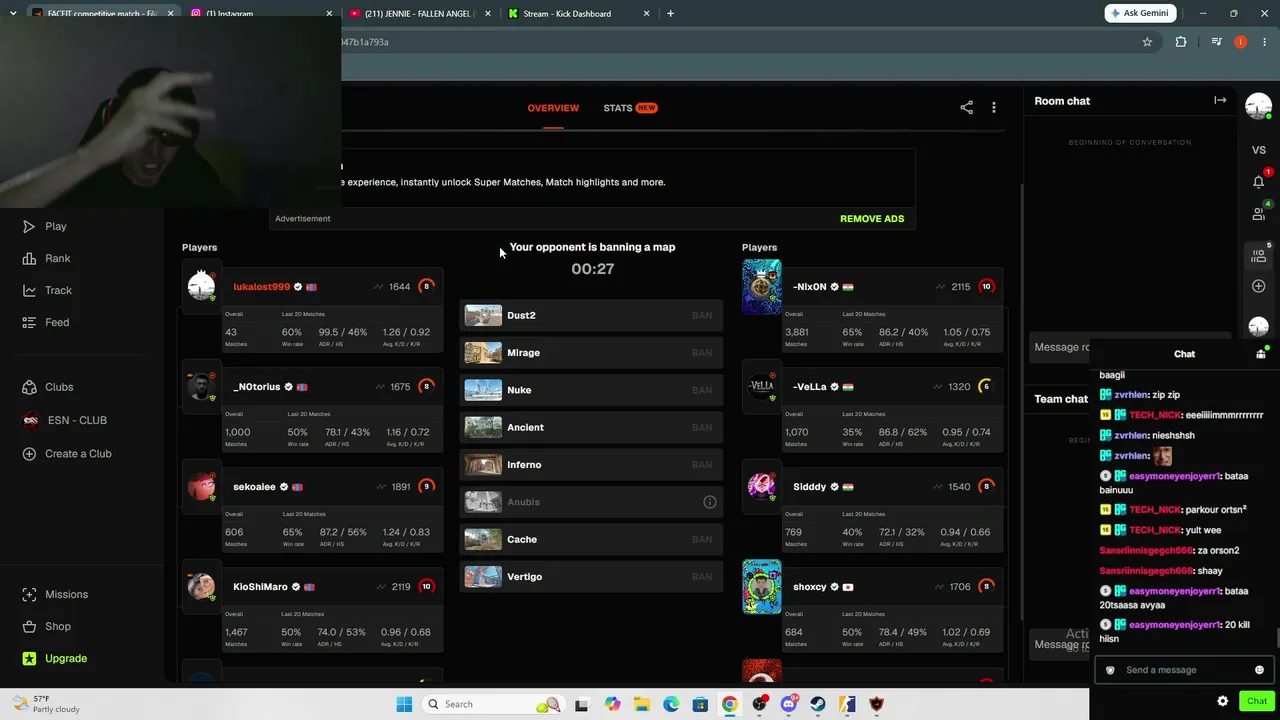Viewport: 1280px width, 720px height.
Task: Click shoxcy's player avatar
Action: coord(762,587)
